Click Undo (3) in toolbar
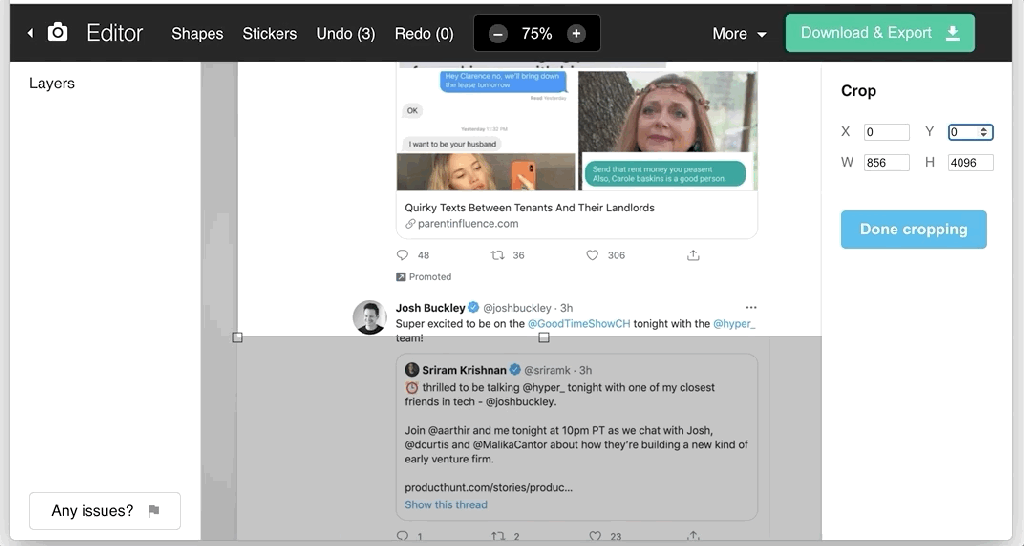 point(345,33)
